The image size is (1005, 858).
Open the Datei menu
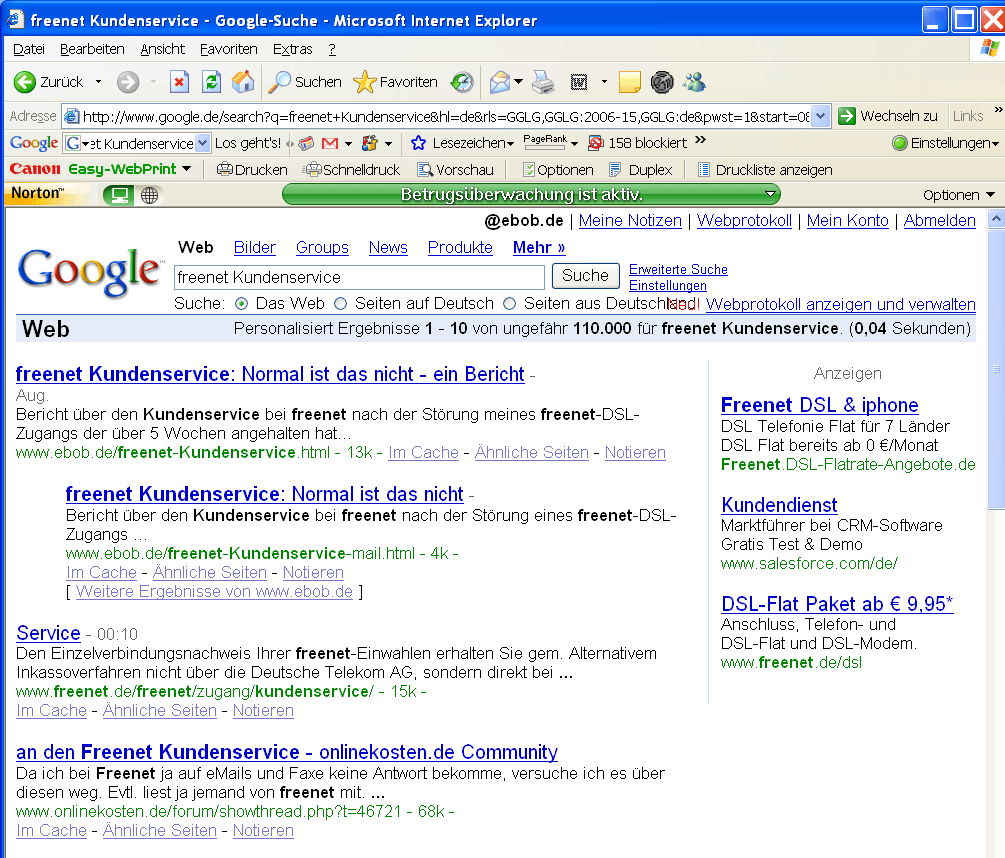tap(29, 49)
